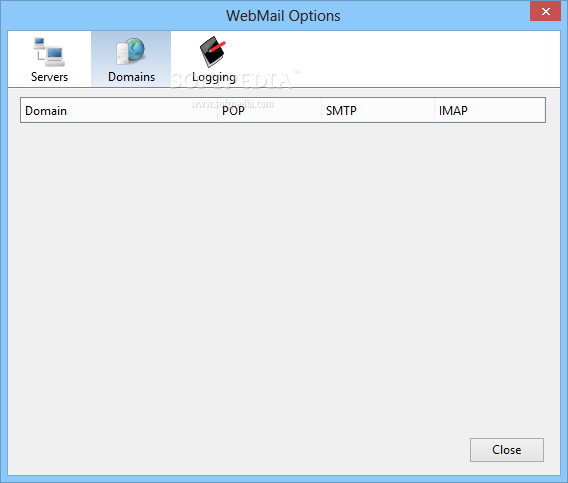Open the Servers section icon
The height and width of the screenshot is (483, 568).
[49, 52]
